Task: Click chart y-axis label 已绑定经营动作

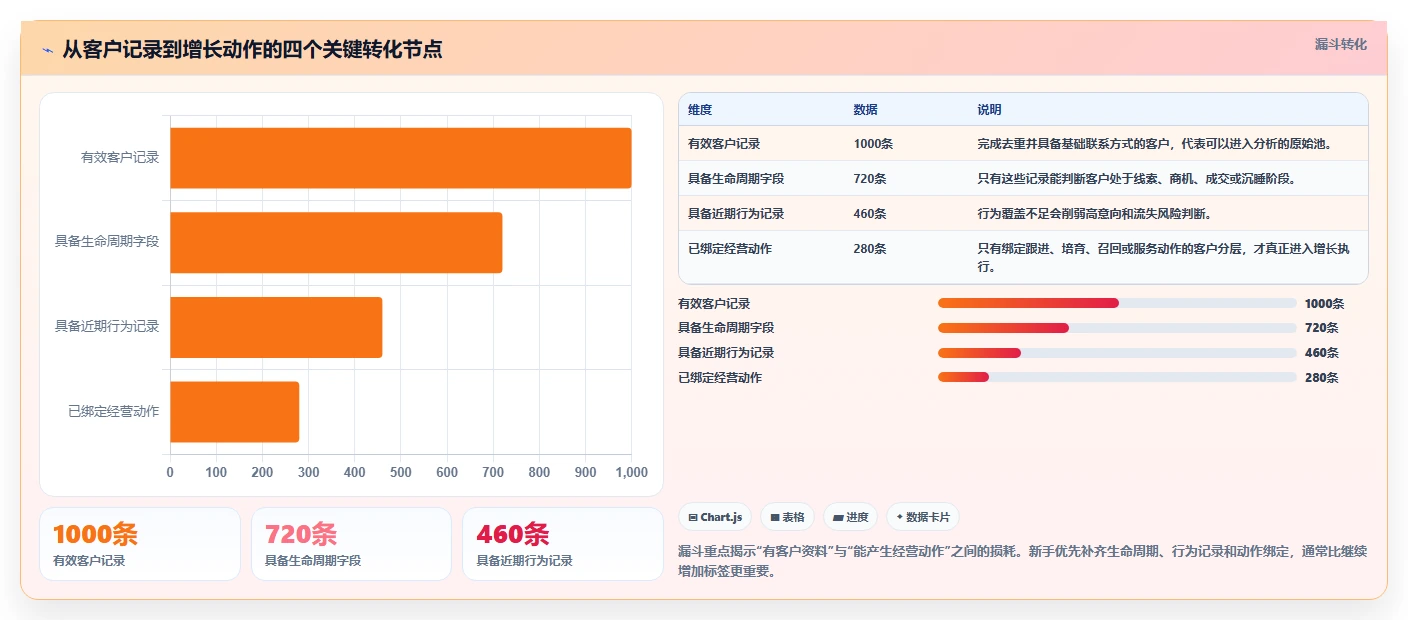Action: [x=114, y=412]
